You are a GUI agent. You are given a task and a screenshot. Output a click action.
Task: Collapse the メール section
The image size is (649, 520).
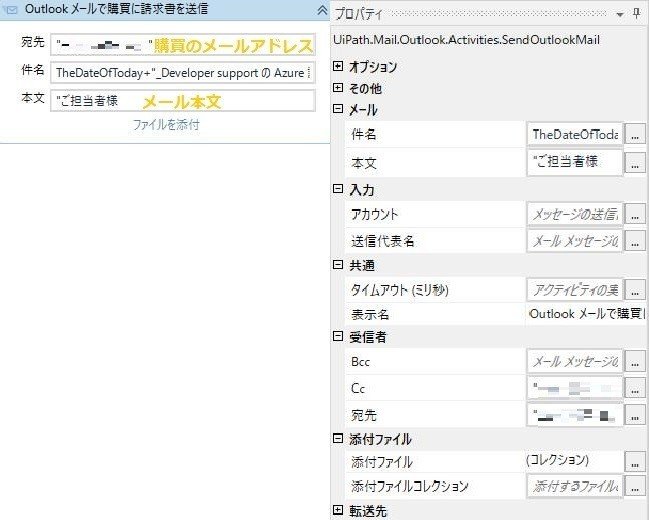[338, 109]
